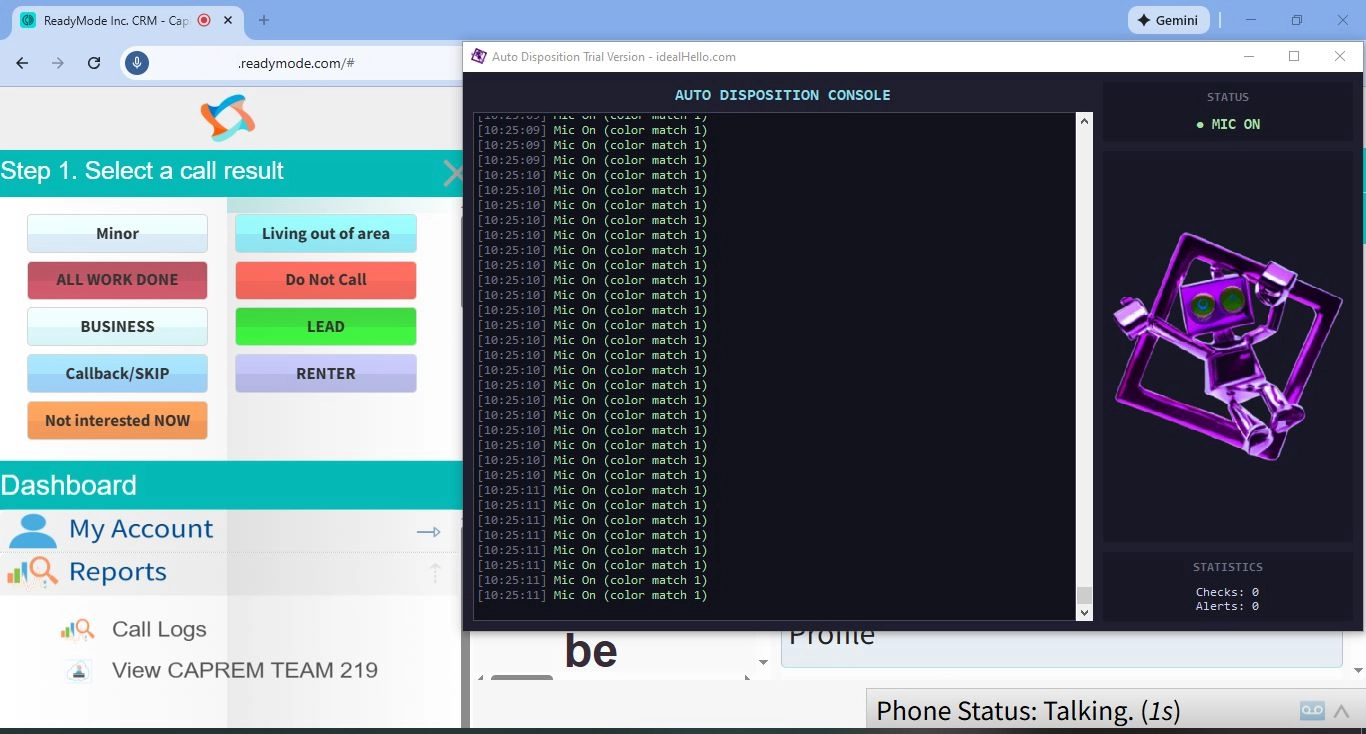Click the My Account person icon
This screenshot has height=734, width=1366.
pos(32,530)
